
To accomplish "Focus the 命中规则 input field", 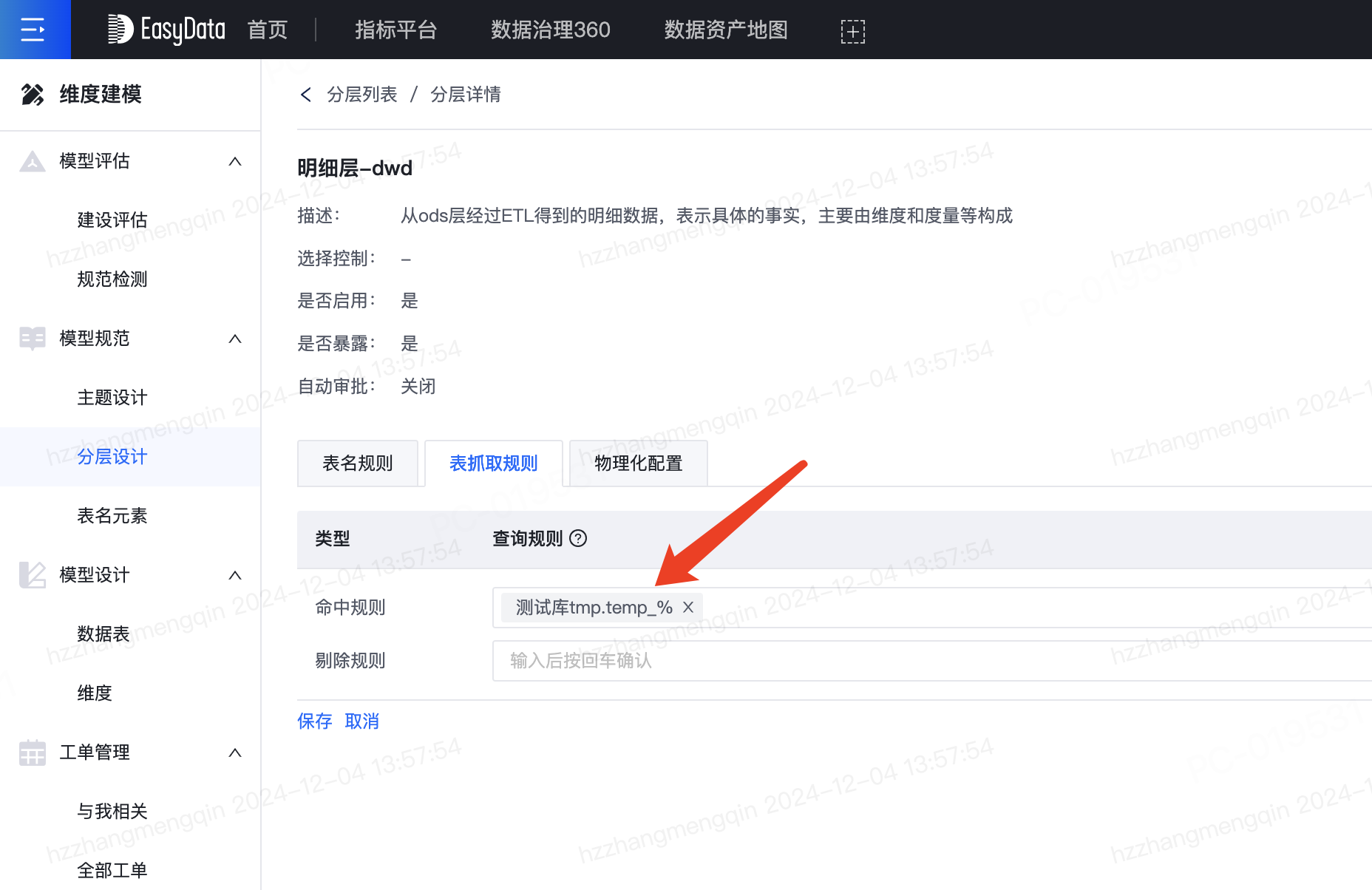I will coord(932,608).
